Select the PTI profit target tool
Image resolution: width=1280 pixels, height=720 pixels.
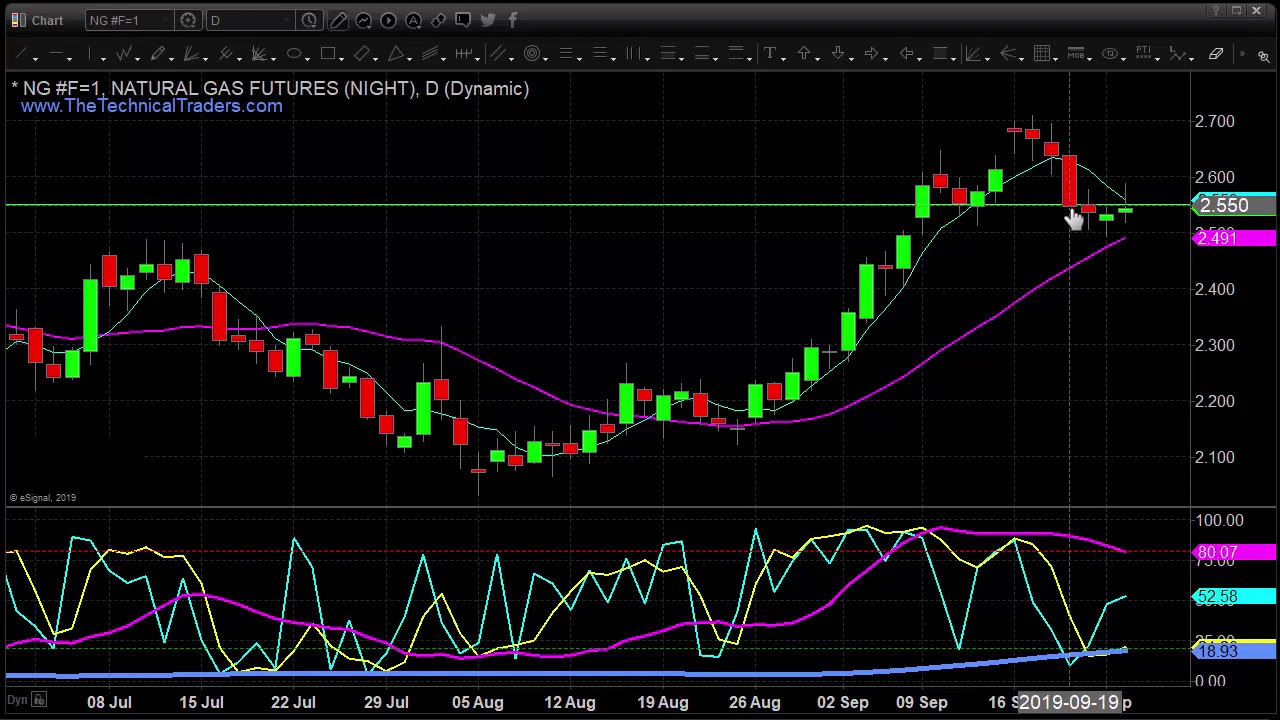point(1144,54)
